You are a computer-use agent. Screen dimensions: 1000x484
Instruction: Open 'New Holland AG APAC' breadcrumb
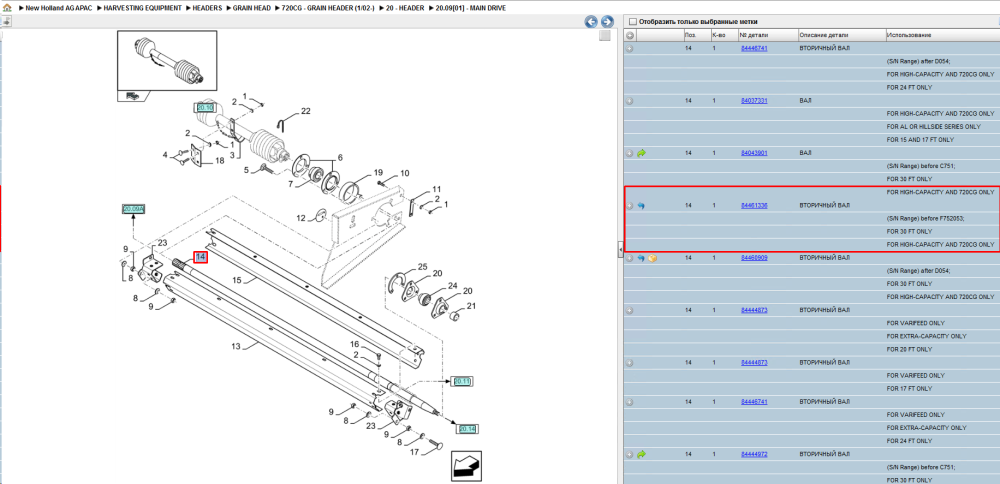click(x=57, y=8)
